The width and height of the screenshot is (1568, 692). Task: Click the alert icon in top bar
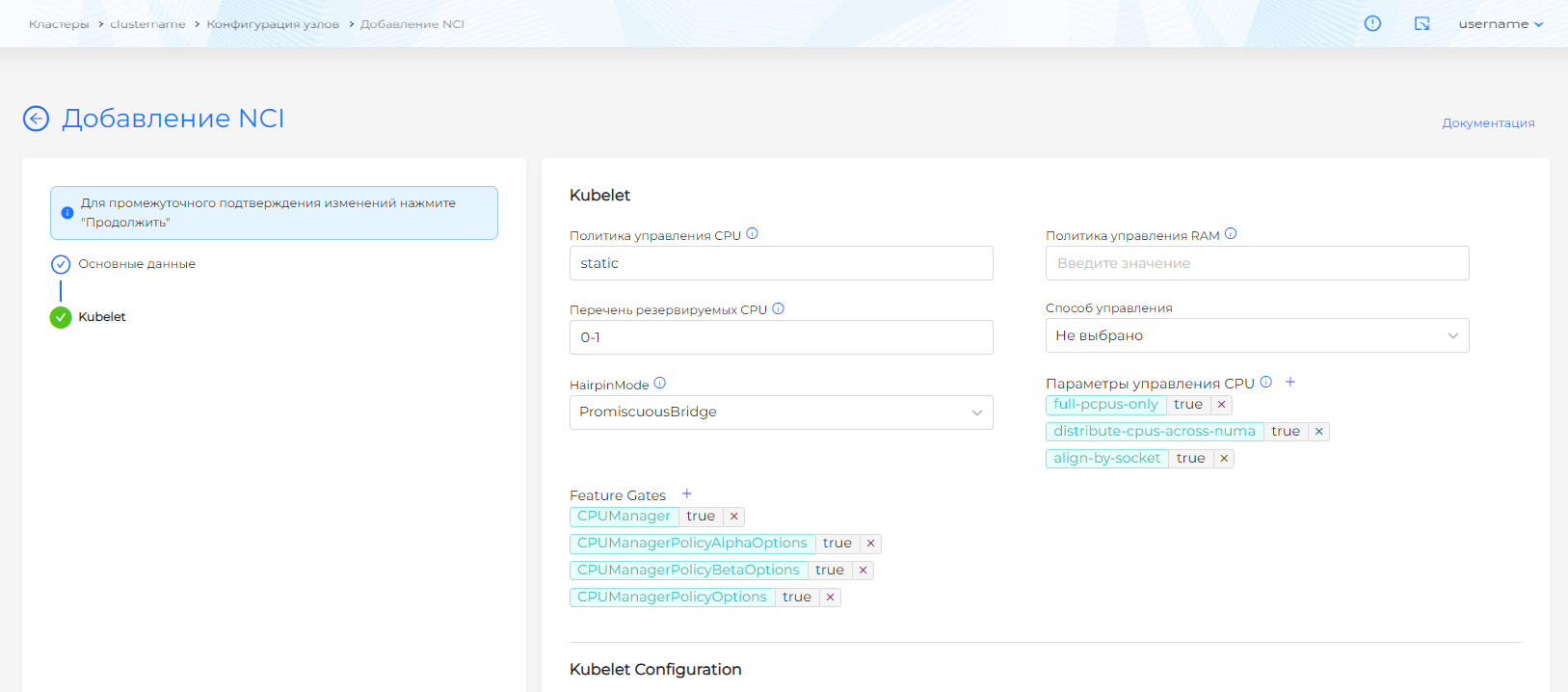pos(1372,24)
